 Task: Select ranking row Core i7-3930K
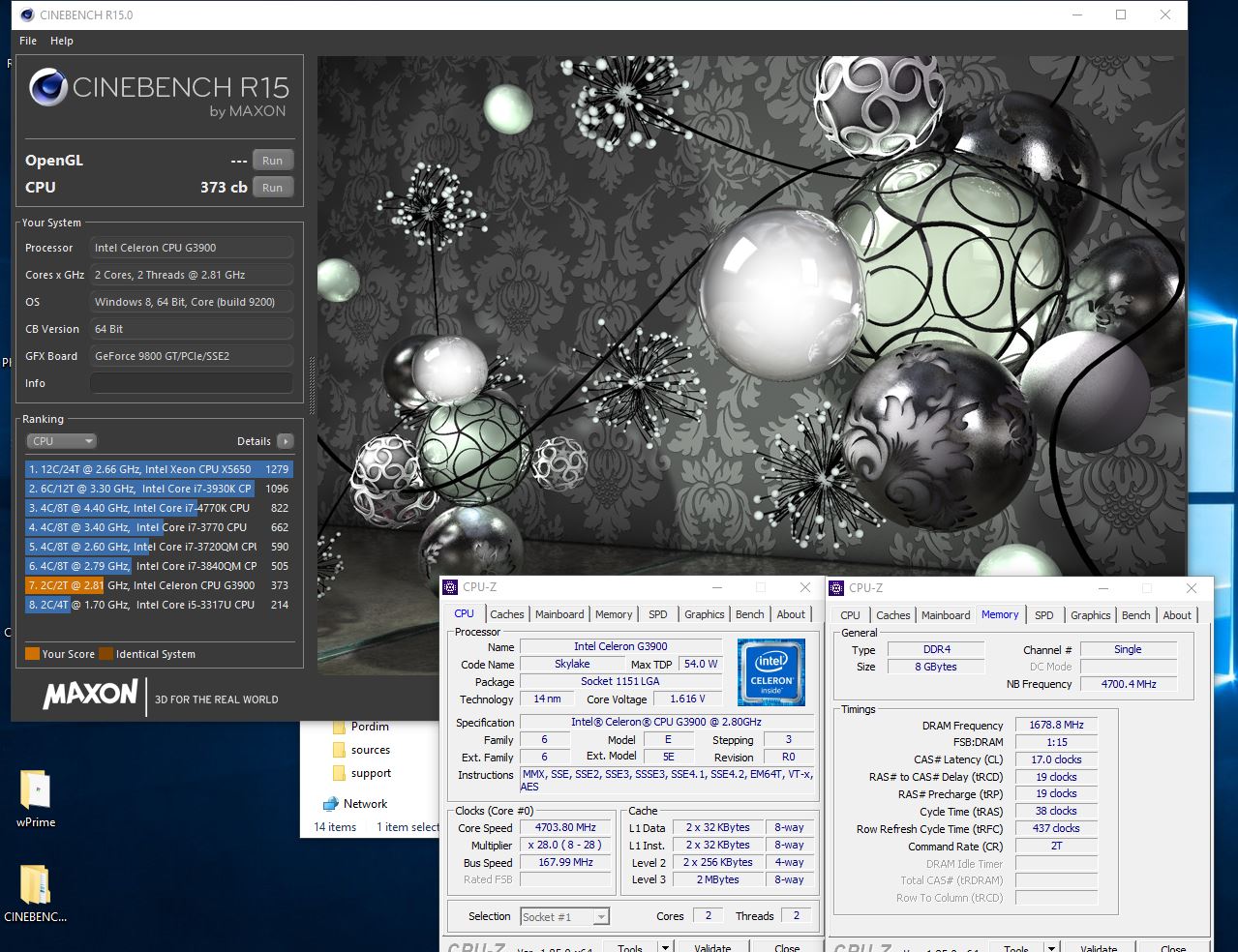pos(159,489)
